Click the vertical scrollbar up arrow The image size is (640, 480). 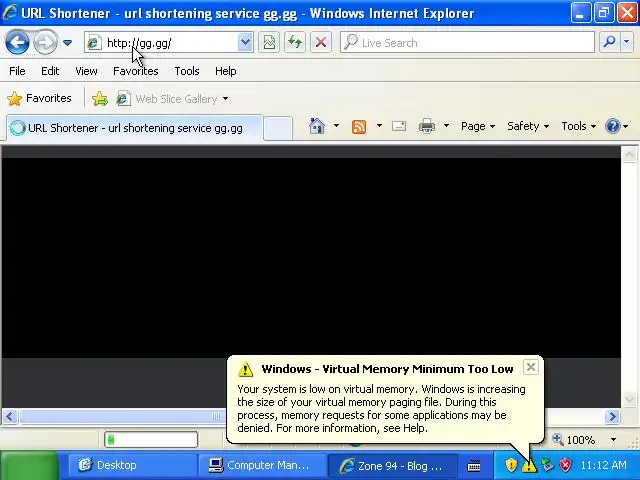629,154
